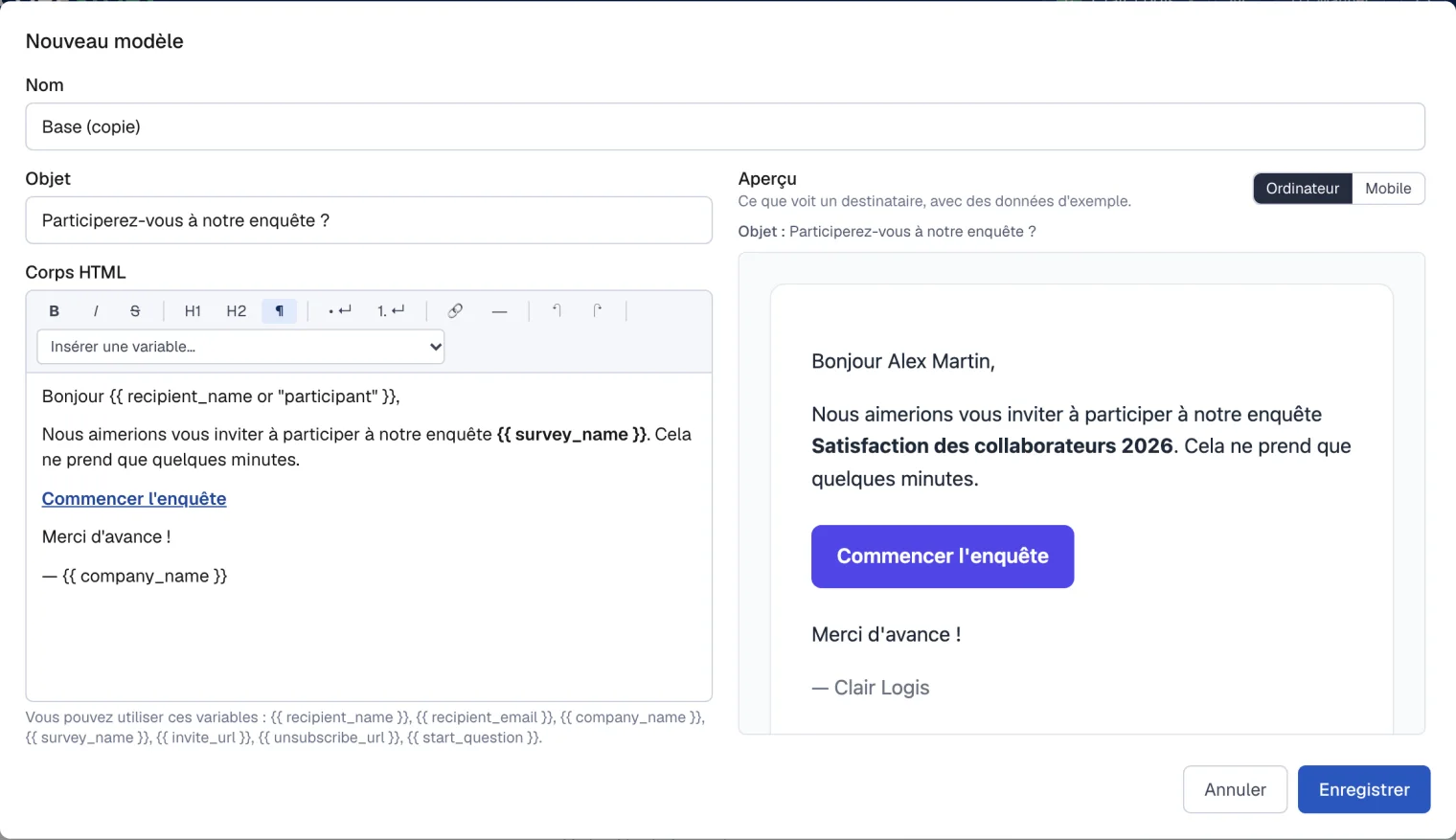
Task: Toggle bold formatting in the editor toolbar
Action: point(55,311)
